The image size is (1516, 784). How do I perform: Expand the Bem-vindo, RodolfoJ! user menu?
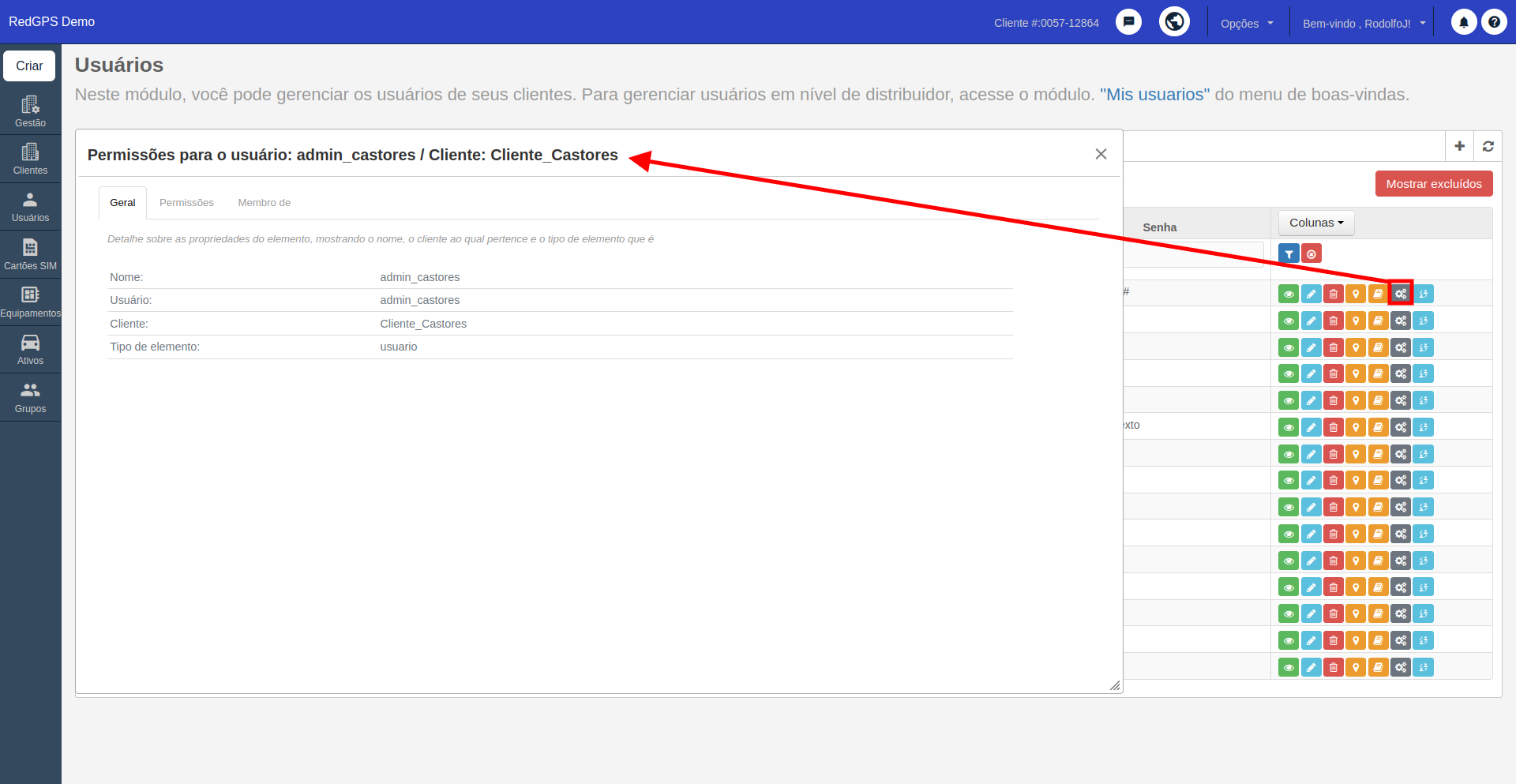point(1364,23)
